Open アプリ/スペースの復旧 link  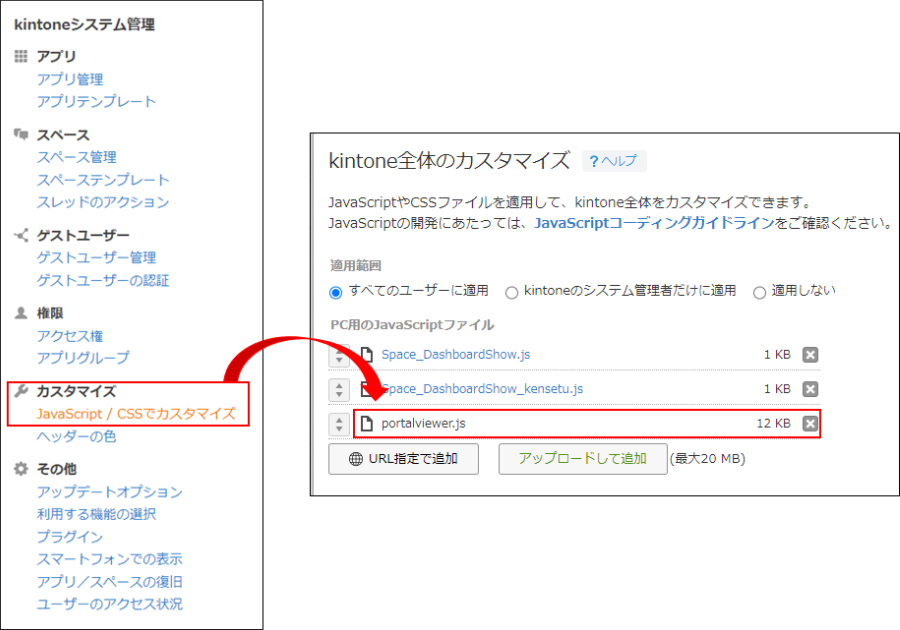point(110,582)
